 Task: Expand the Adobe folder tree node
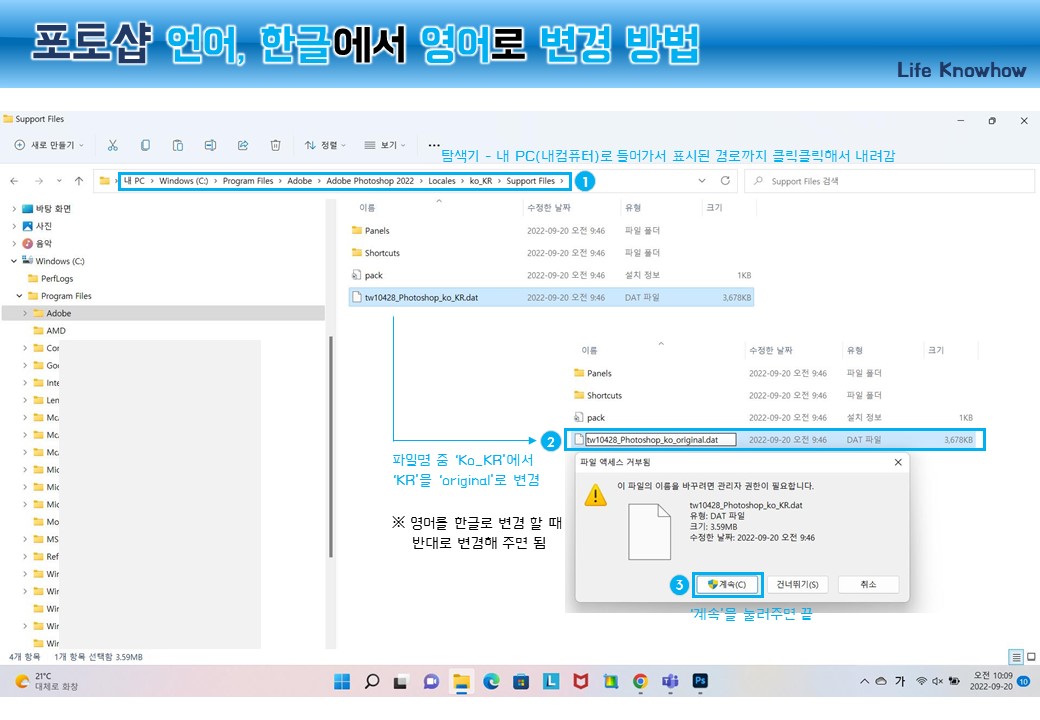tap(25, 314)
